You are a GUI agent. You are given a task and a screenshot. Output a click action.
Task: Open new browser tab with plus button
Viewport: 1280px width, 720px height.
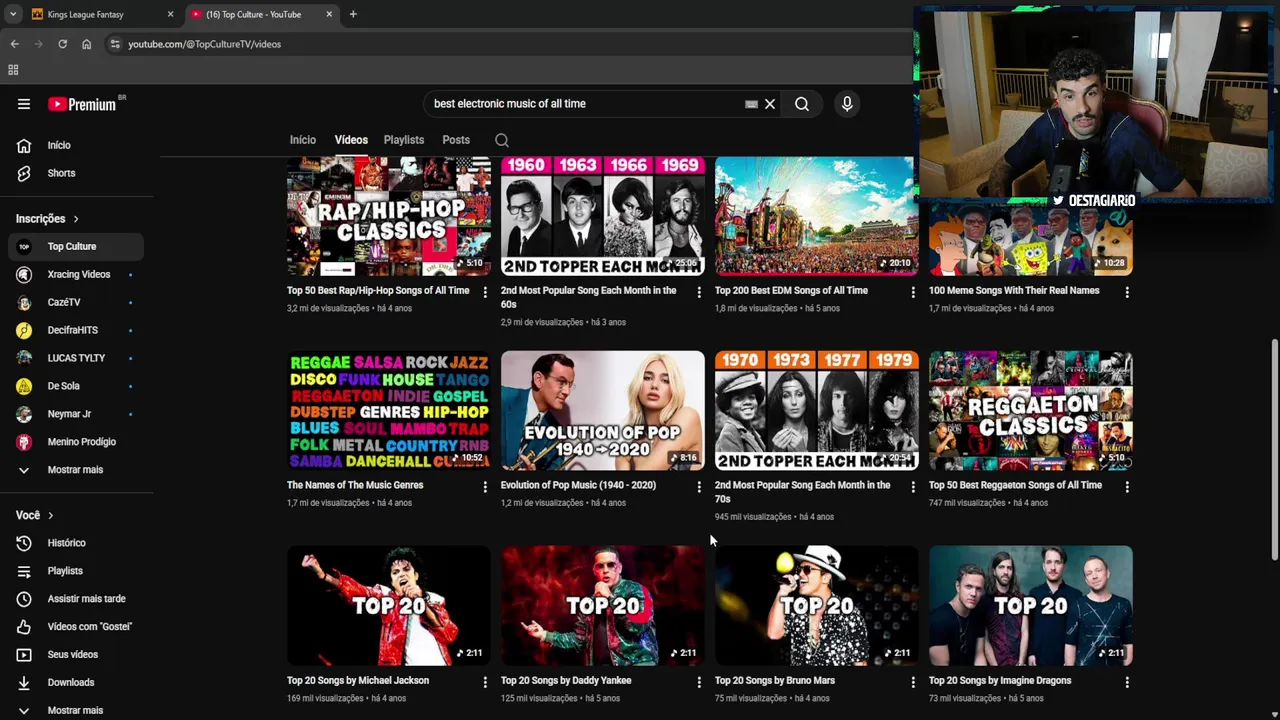353,14
